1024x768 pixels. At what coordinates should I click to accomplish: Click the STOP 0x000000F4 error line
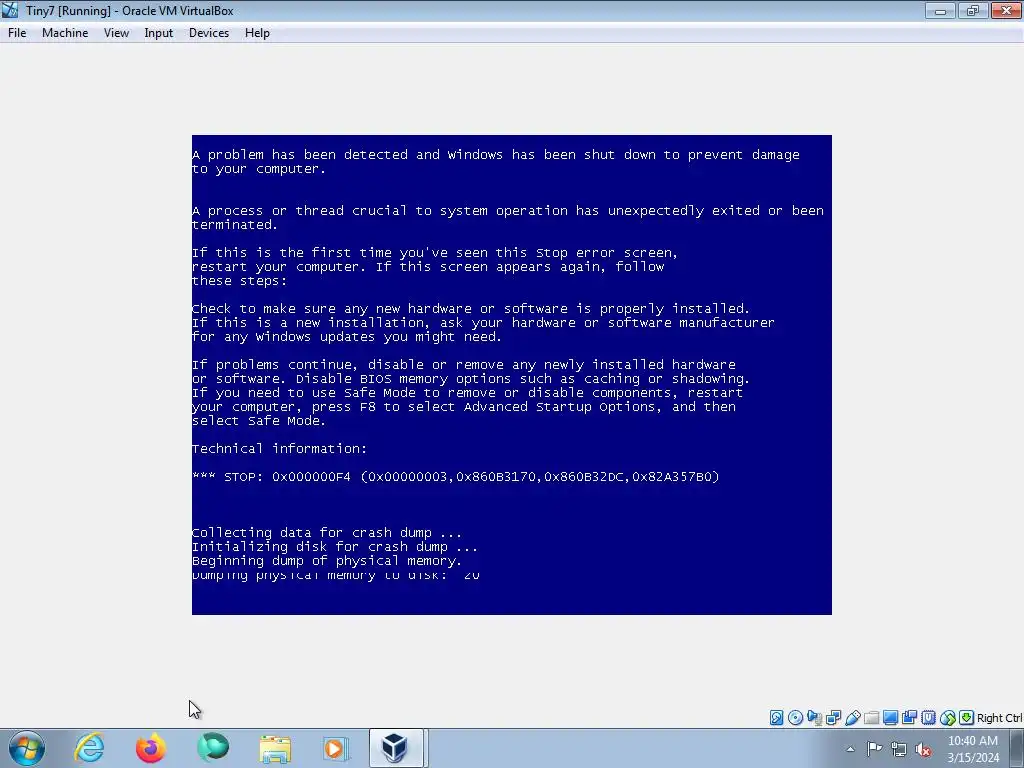pyautogui.click(x=456, y=477)
